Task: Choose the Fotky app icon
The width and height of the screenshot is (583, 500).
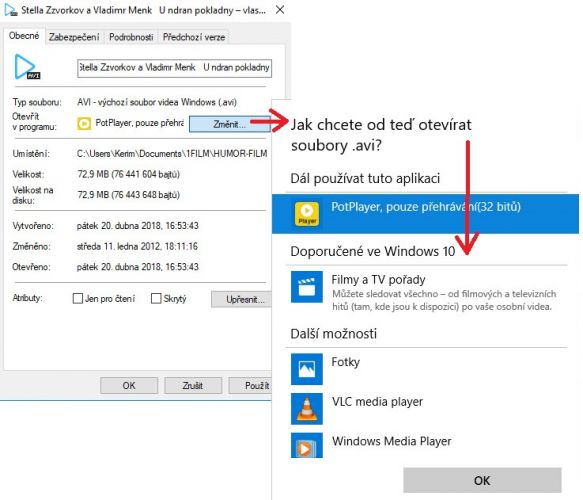Action: [307, 369]
